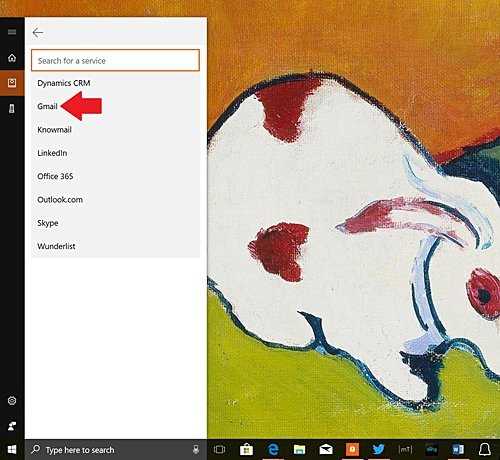Select Dynamics CRM service
This screenshot has height=460, width=500.
click(115, 83)
